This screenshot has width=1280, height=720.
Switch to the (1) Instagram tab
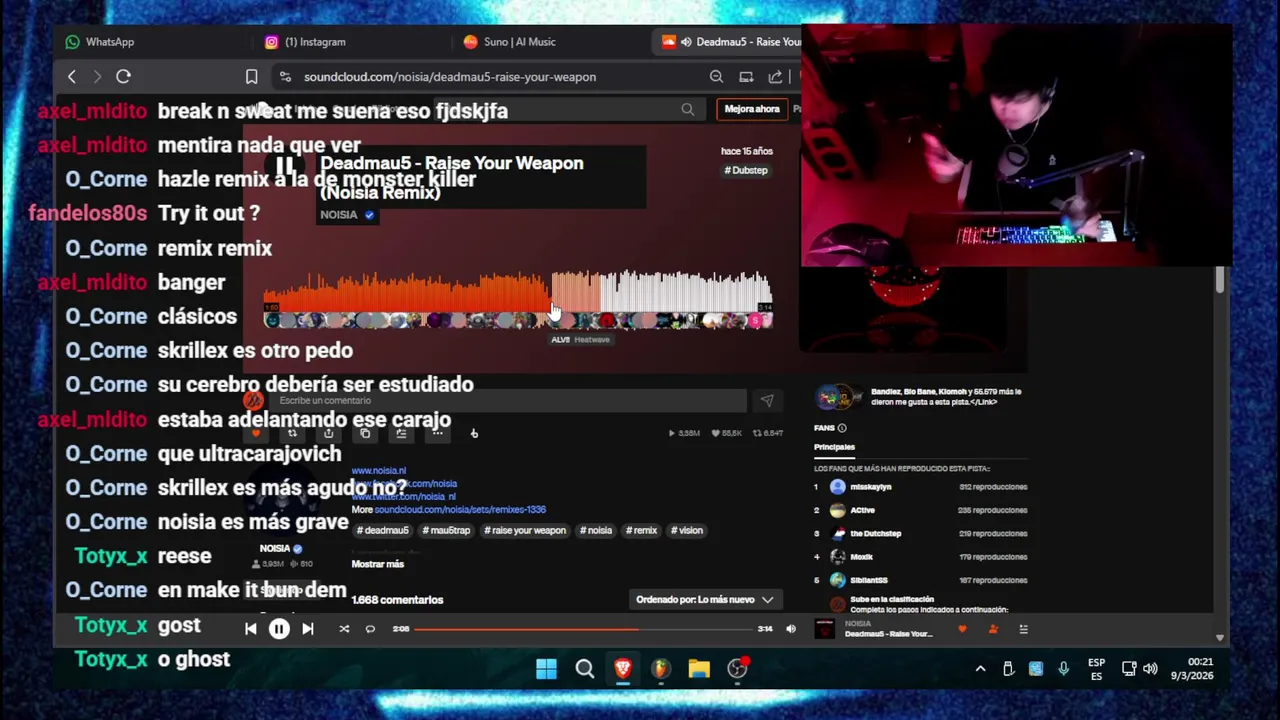coord(306,42)
